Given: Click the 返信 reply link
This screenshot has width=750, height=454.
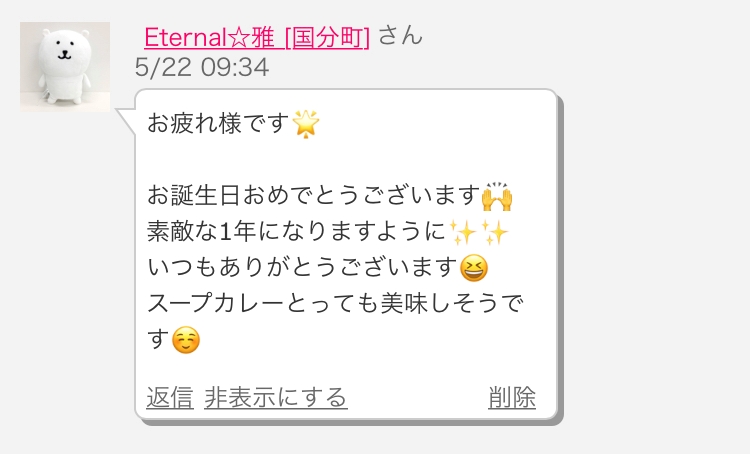Looking at the screenshot, I should pyautogui.click(x=170, y=398).
